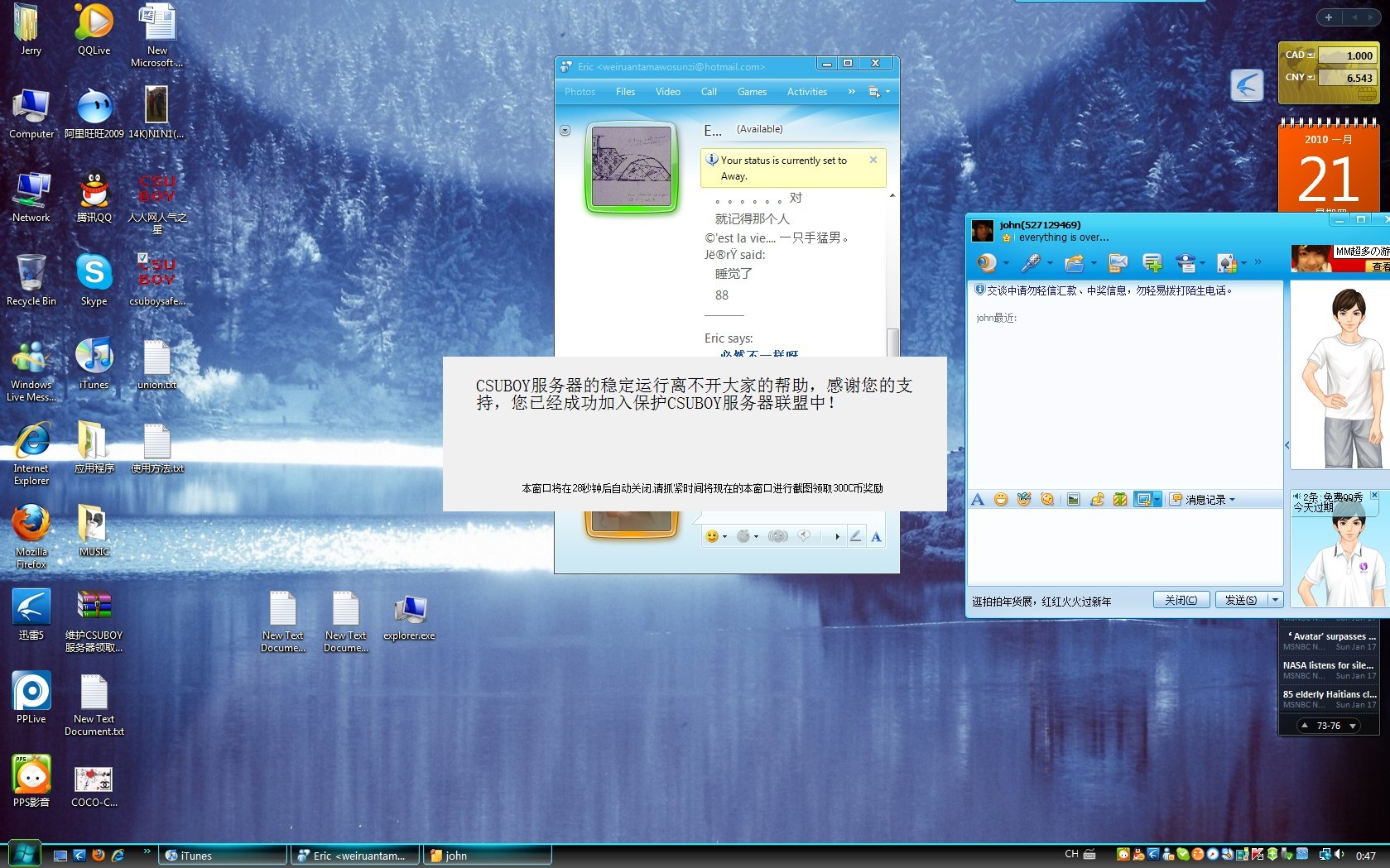Click QQ music share icon

click(x=1097, y=499)
